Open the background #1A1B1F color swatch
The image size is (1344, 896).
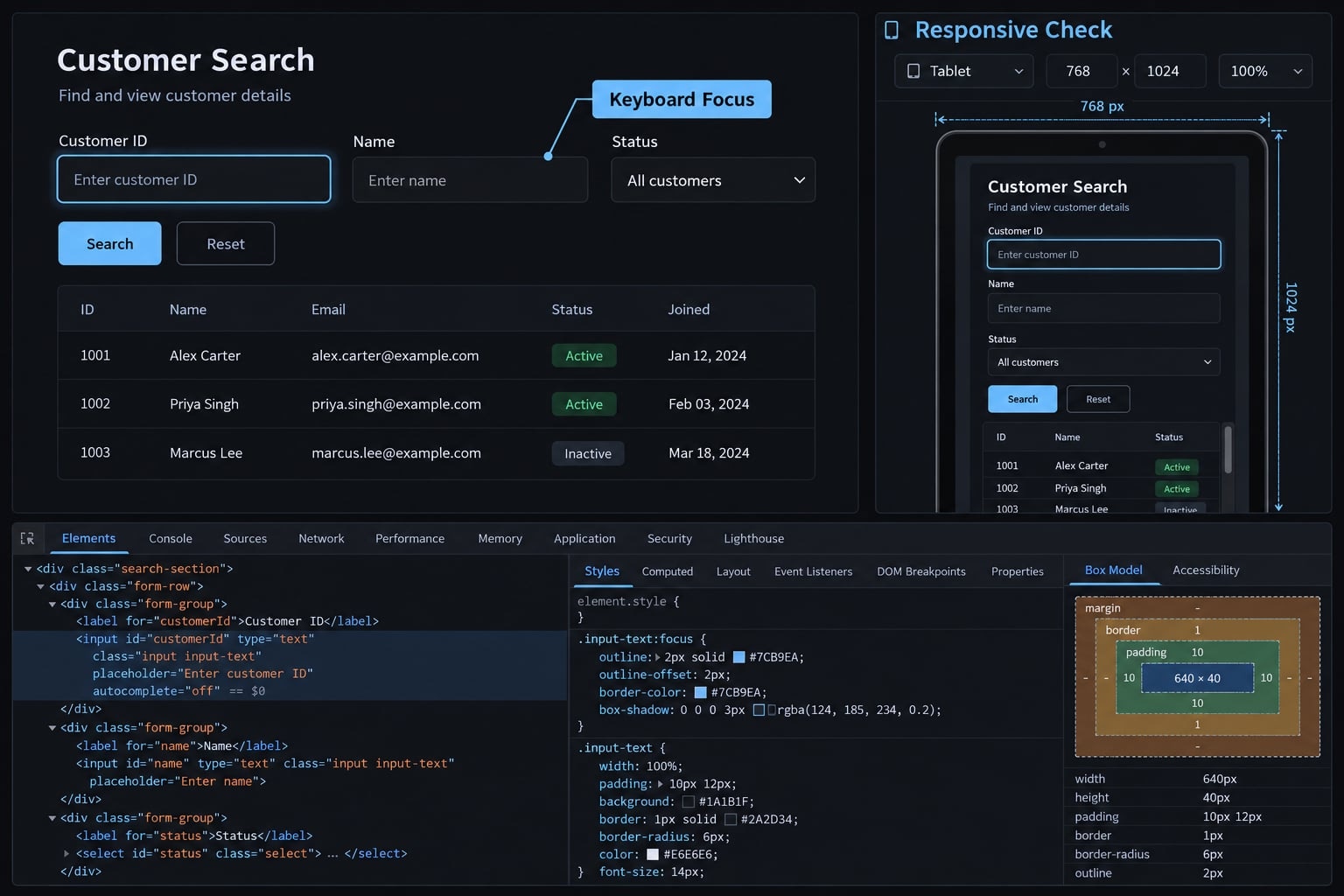click(689, 801)
